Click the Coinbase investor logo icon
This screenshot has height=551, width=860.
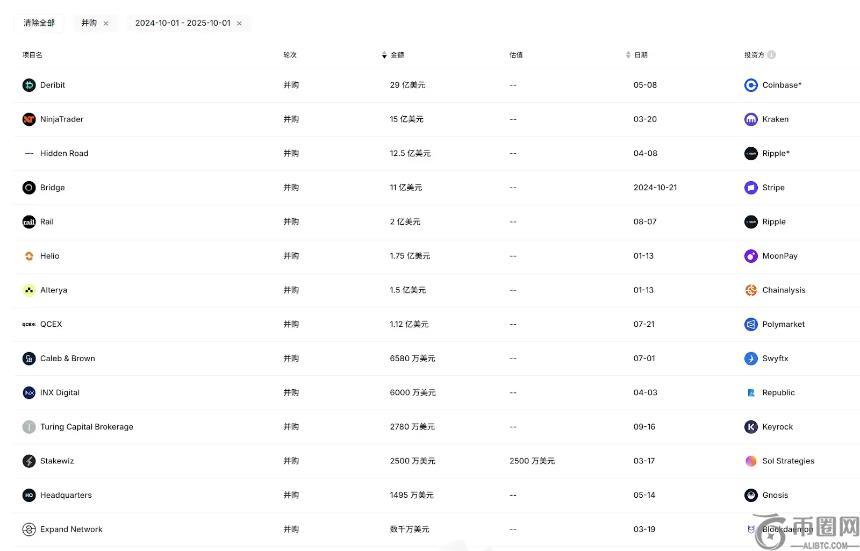click(751, 85)
